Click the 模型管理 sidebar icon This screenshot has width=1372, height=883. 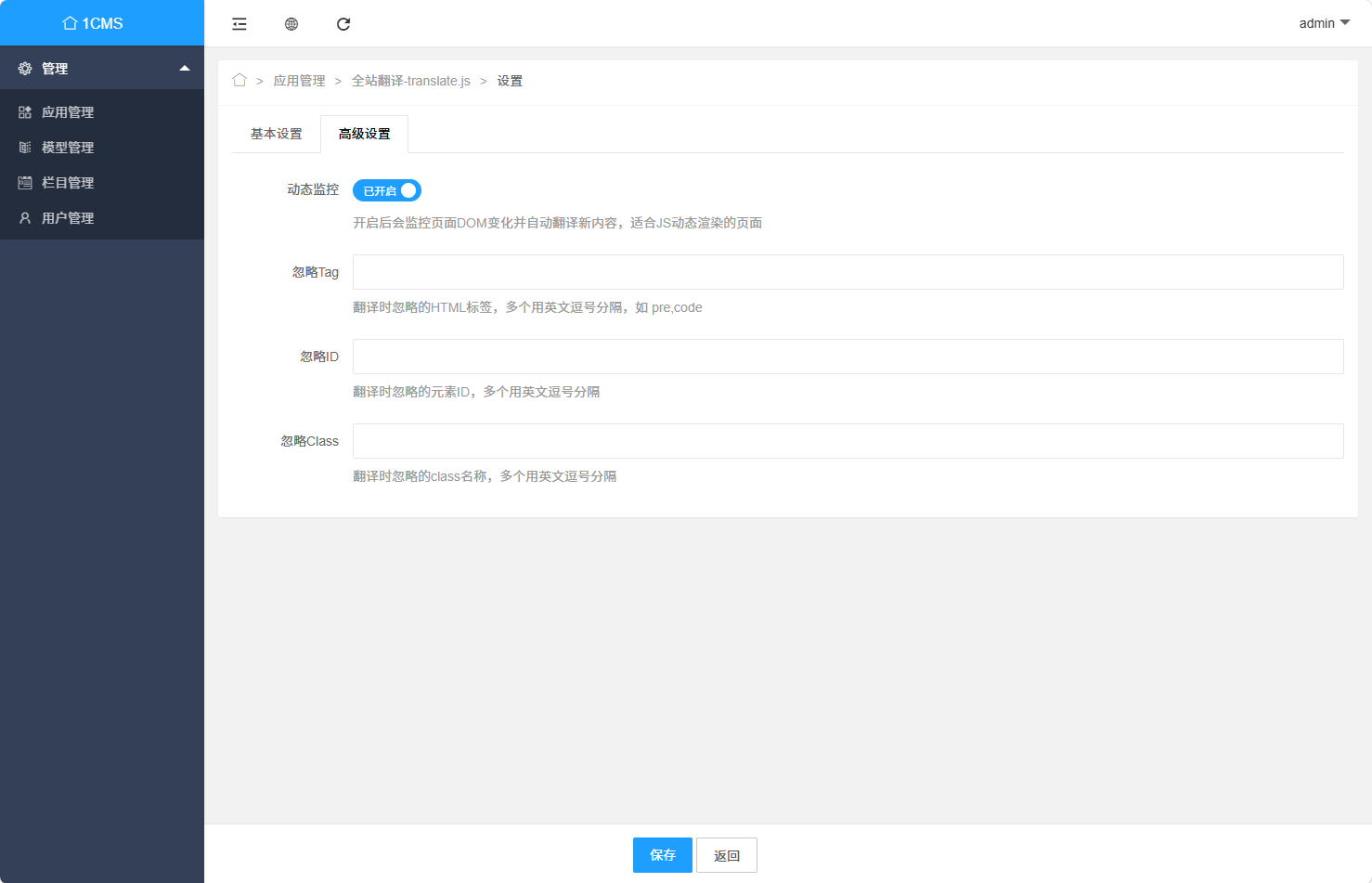(25, 148)
